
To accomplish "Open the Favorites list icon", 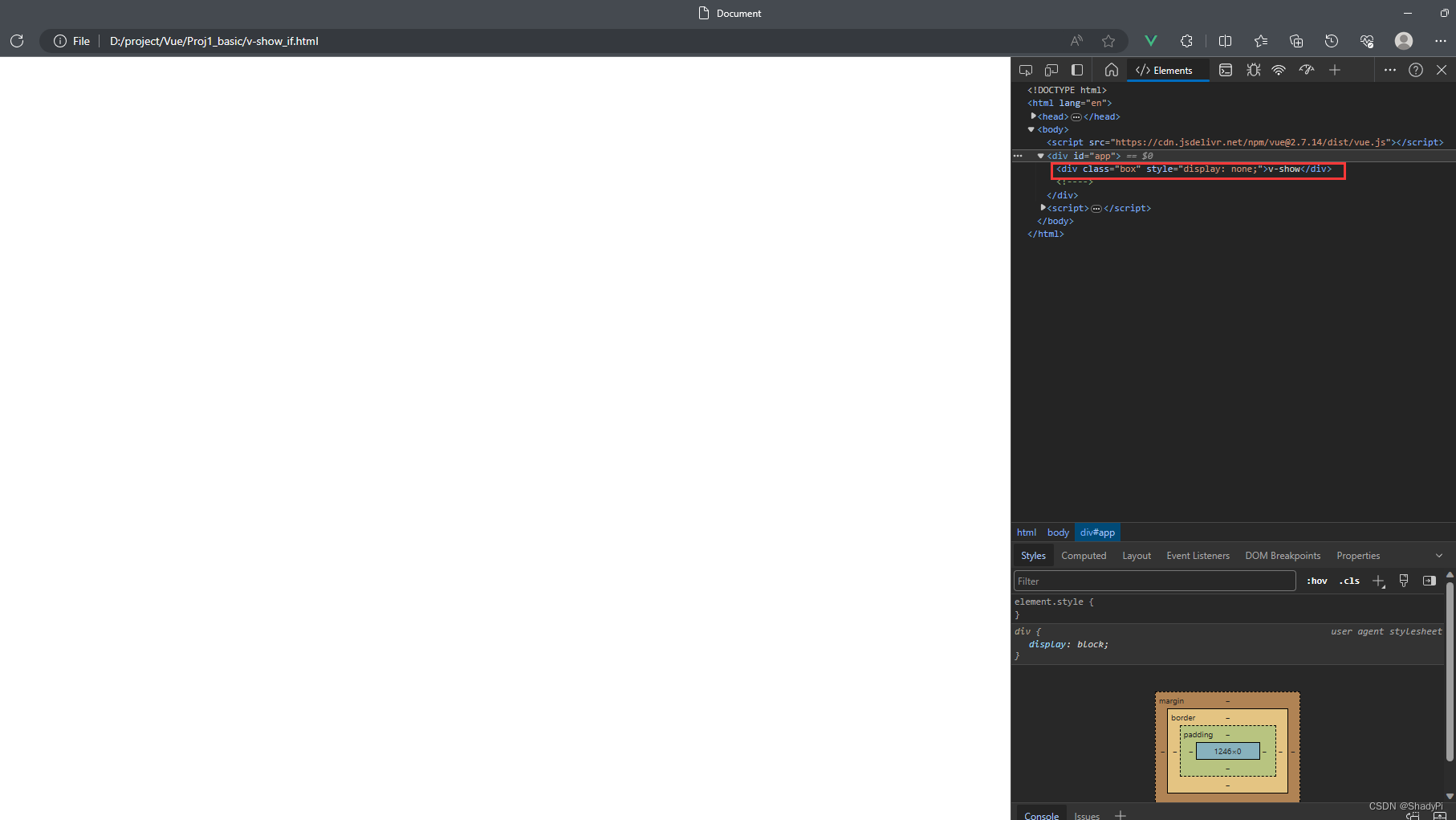I will point(1261,41).
